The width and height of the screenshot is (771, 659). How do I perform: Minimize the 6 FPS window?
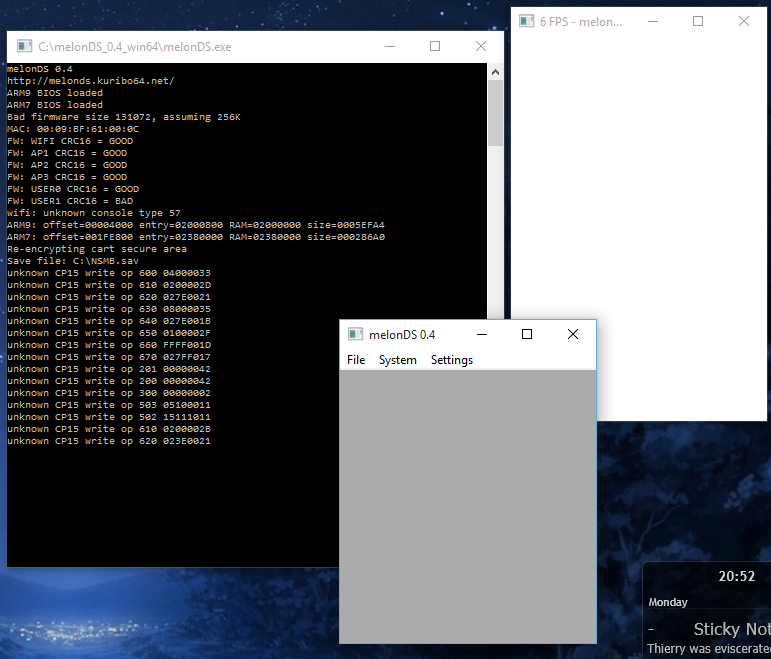(652, 21)
